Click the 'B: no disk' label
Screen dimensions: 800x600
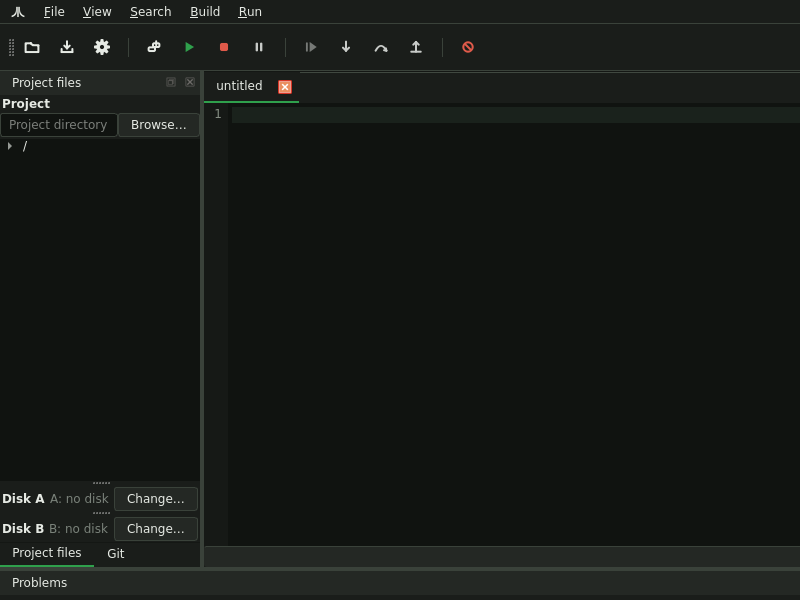coord(78,529)
